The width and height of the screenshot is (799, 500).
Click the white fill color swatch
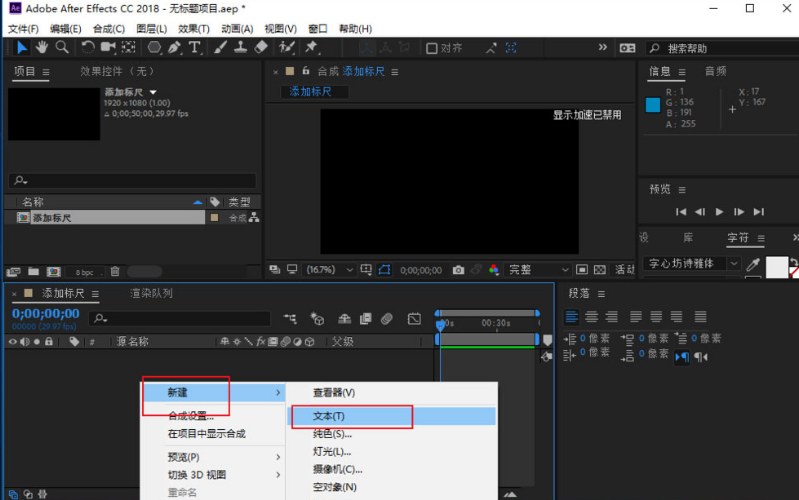(x=777, y=267)
